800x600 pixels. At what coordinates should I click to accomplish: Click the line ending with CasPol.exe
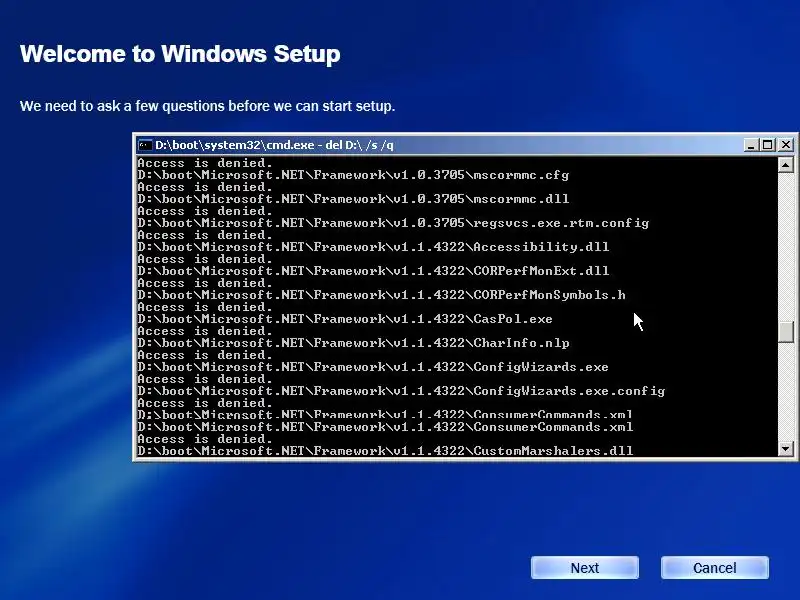point(345,319)
